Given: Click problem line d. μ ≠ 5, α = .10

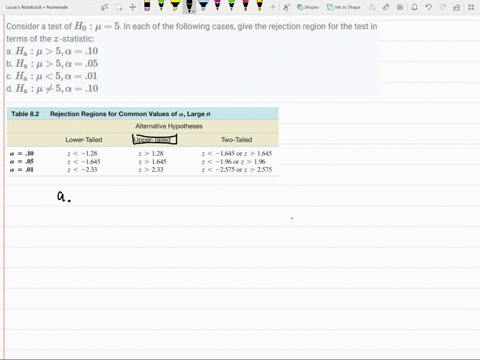Looking at the screenshot, I should (x=52, y=89).
